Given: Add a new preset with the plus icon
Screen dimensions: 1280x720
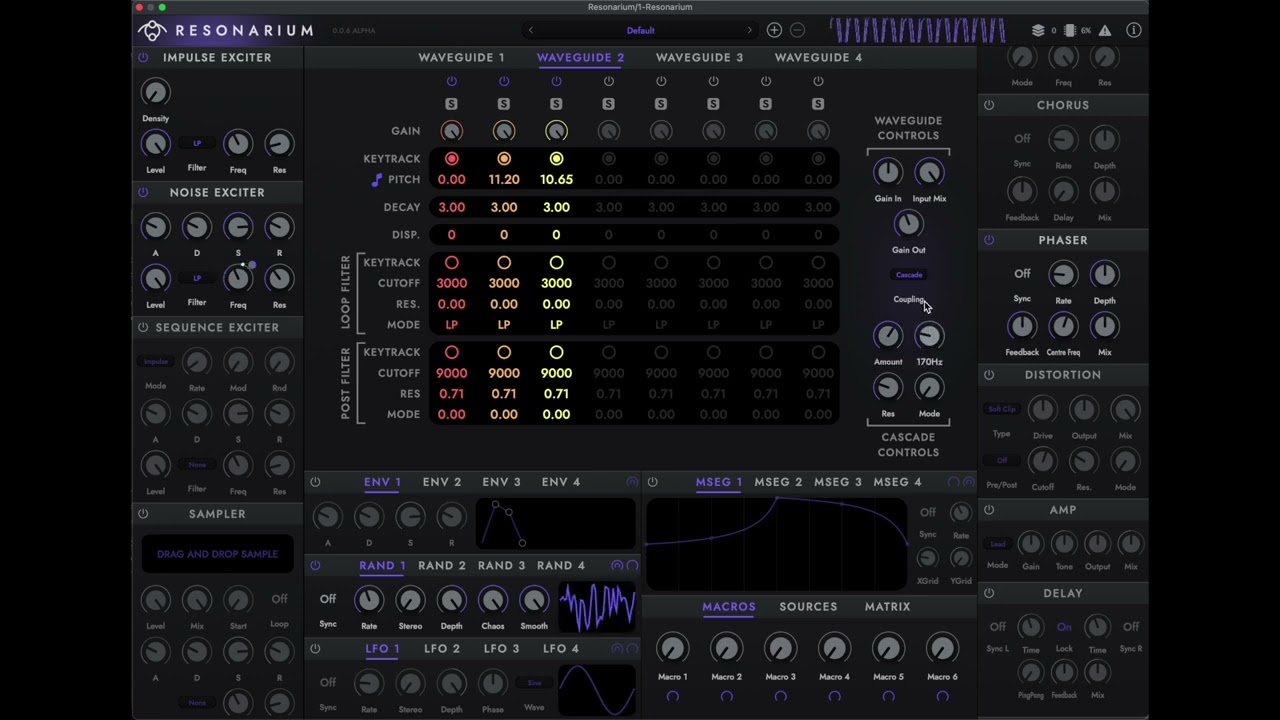Looking at the screenshot, I should click(774, 31).
